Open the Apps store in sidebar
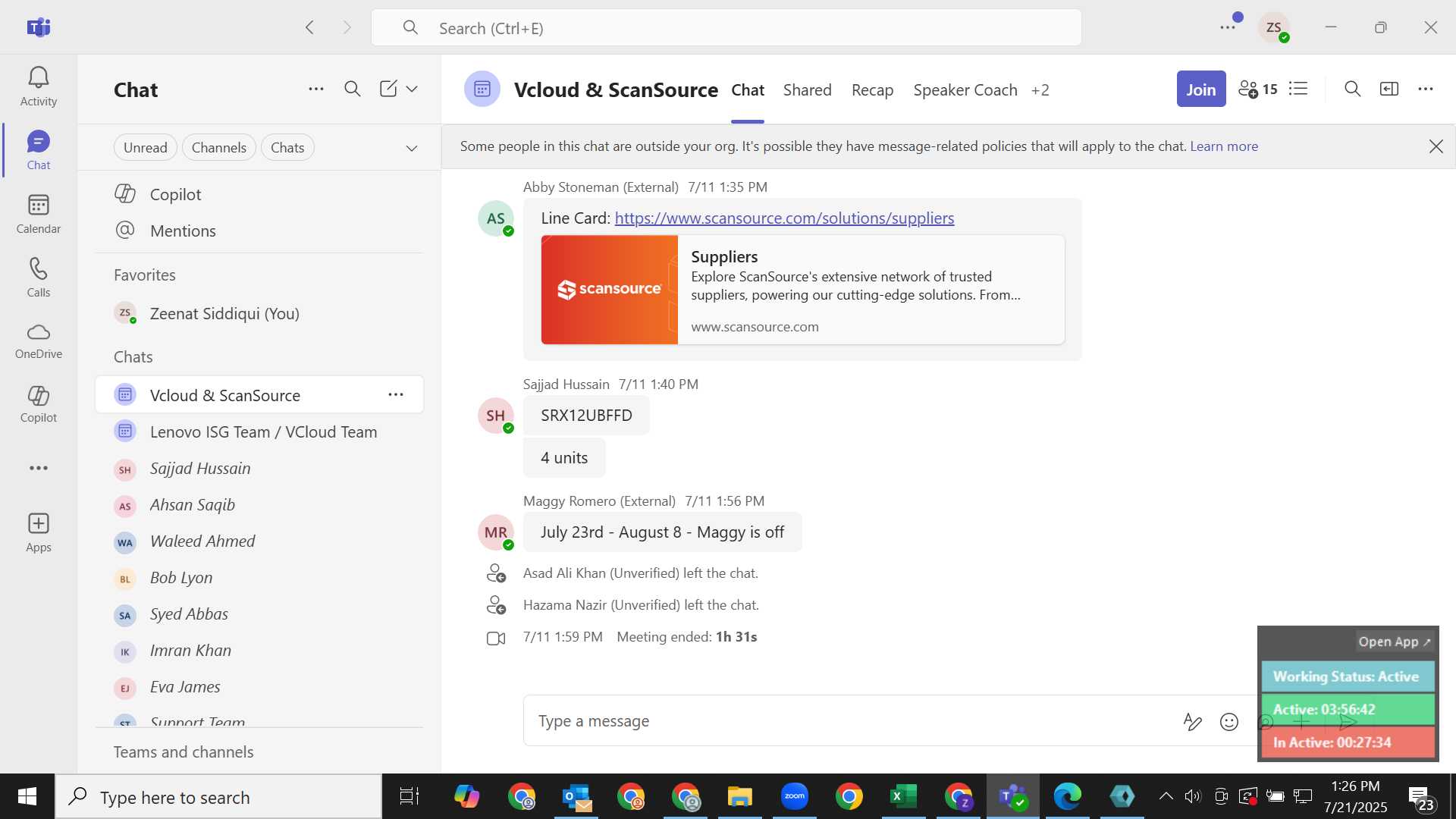Image resolution: width=1456 pixels, height=819 pixels. click(39, 532)
